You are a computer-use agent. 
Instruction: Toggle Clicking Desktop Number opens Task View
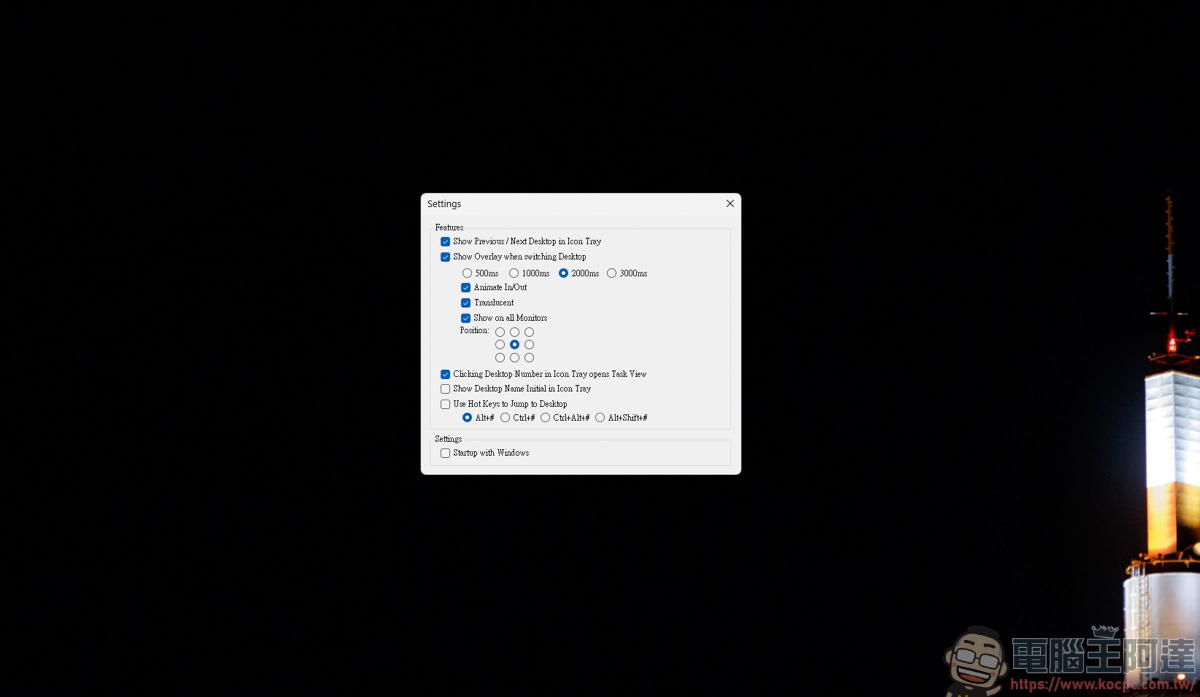[x=446, y=374]
